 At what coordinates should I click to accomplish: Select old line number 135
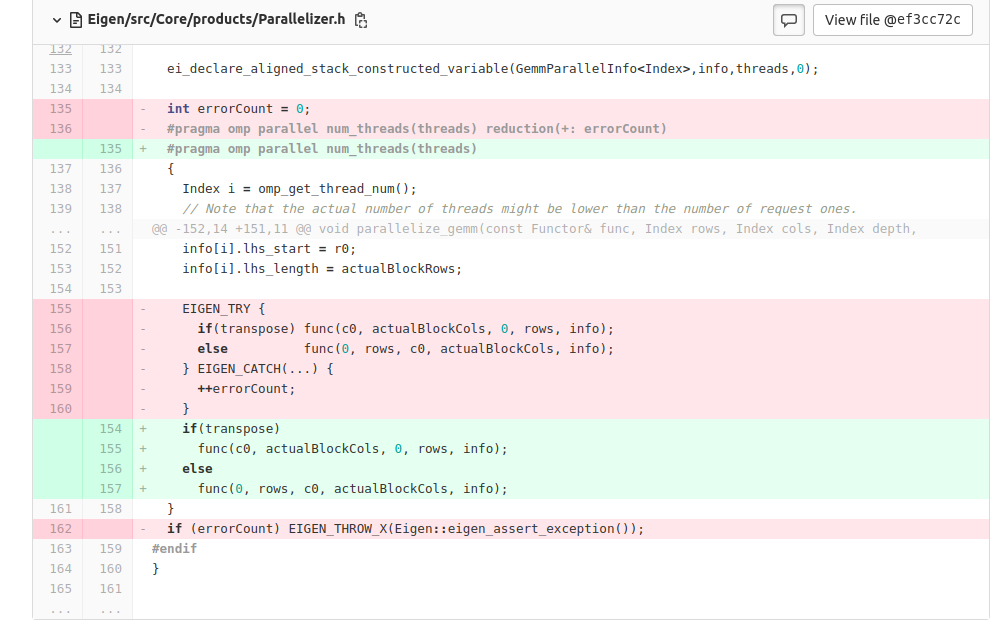[60, 108]
